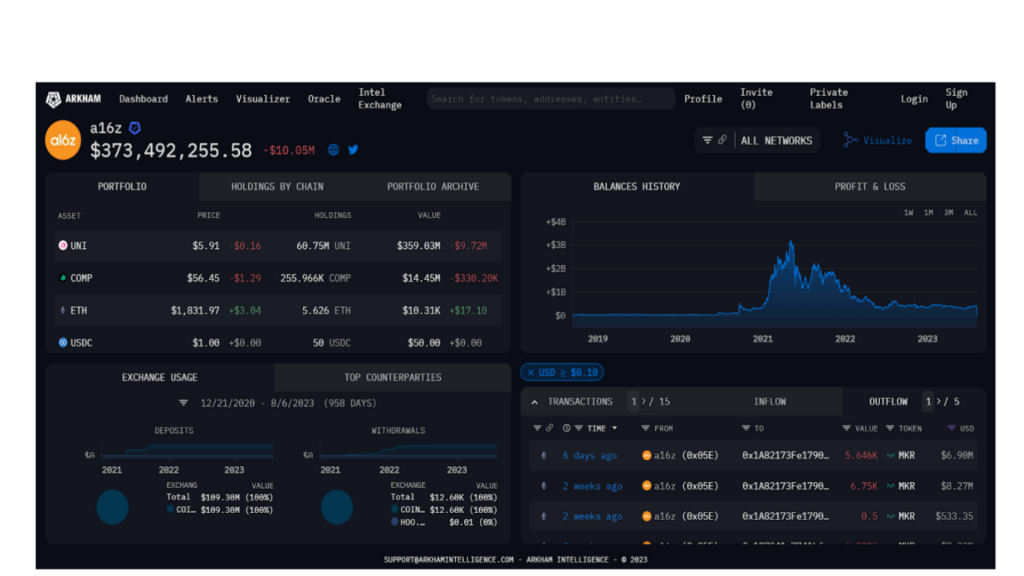Open the 6 days ago transaction link
1024x576 pixels.
589,455
